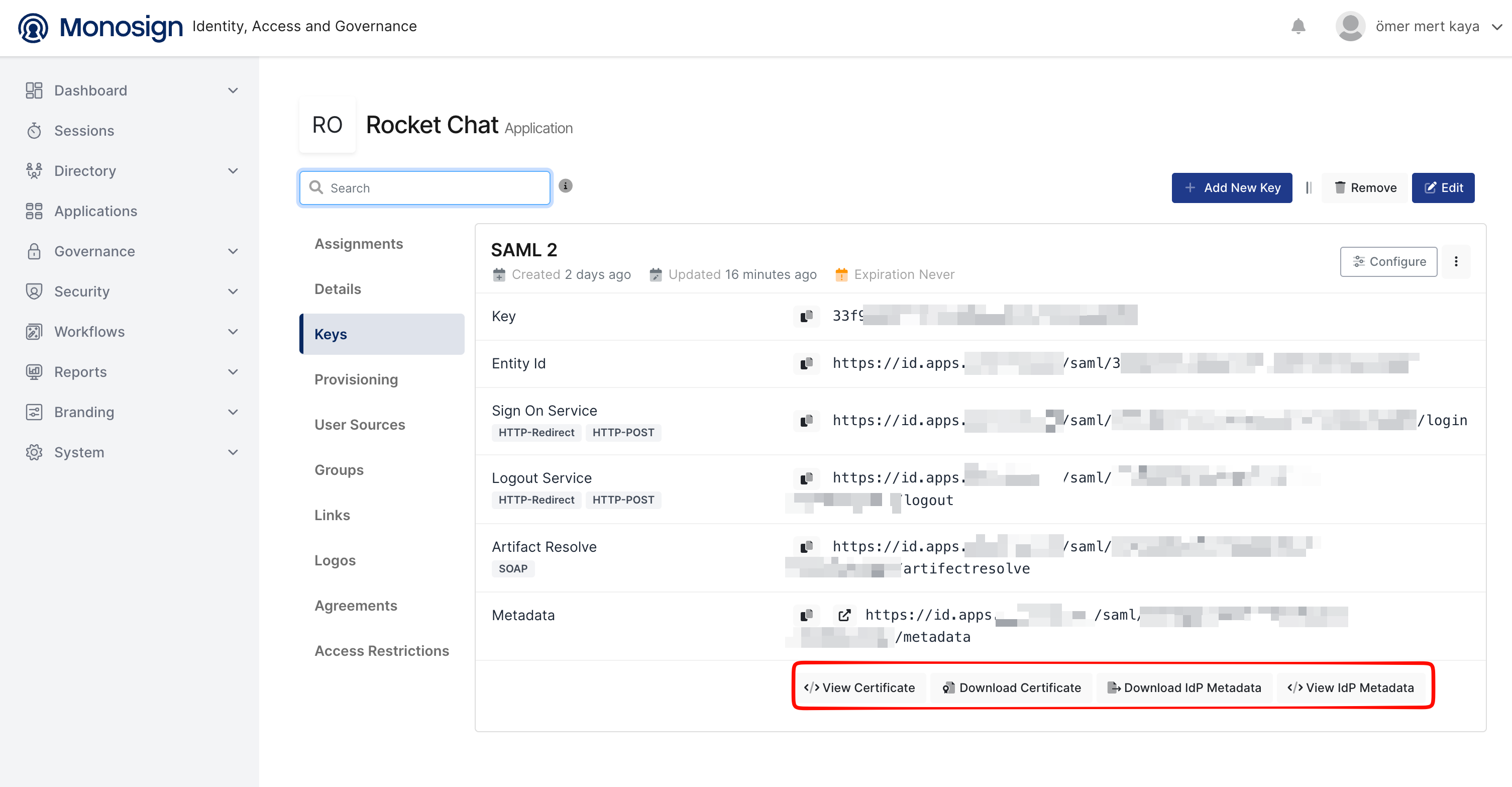Expand the Governance menu chevron
The height and width of the screenshot is (787, 1512).
pos(233,251)
